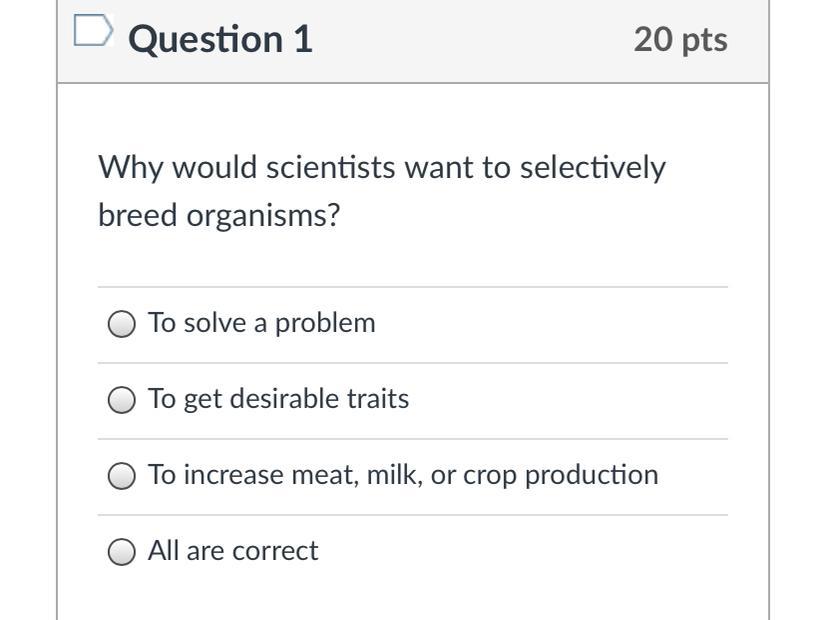Click the 'To get desirable traits' answer label
The width and height of the screenshot is (826, 620).
[x=278, y=399]
